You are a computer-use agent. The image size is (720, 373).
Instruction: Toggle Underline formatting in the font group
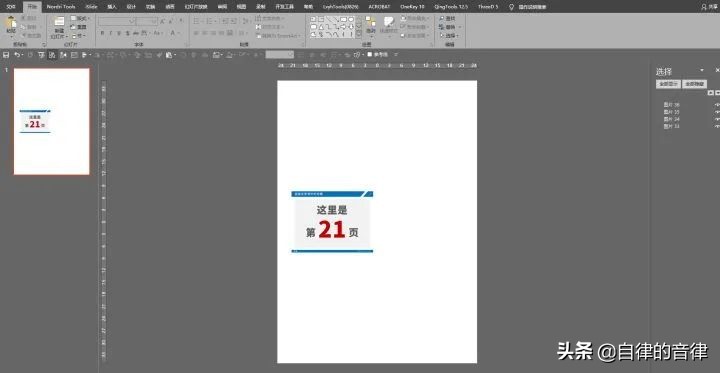[x=119, y=33]
